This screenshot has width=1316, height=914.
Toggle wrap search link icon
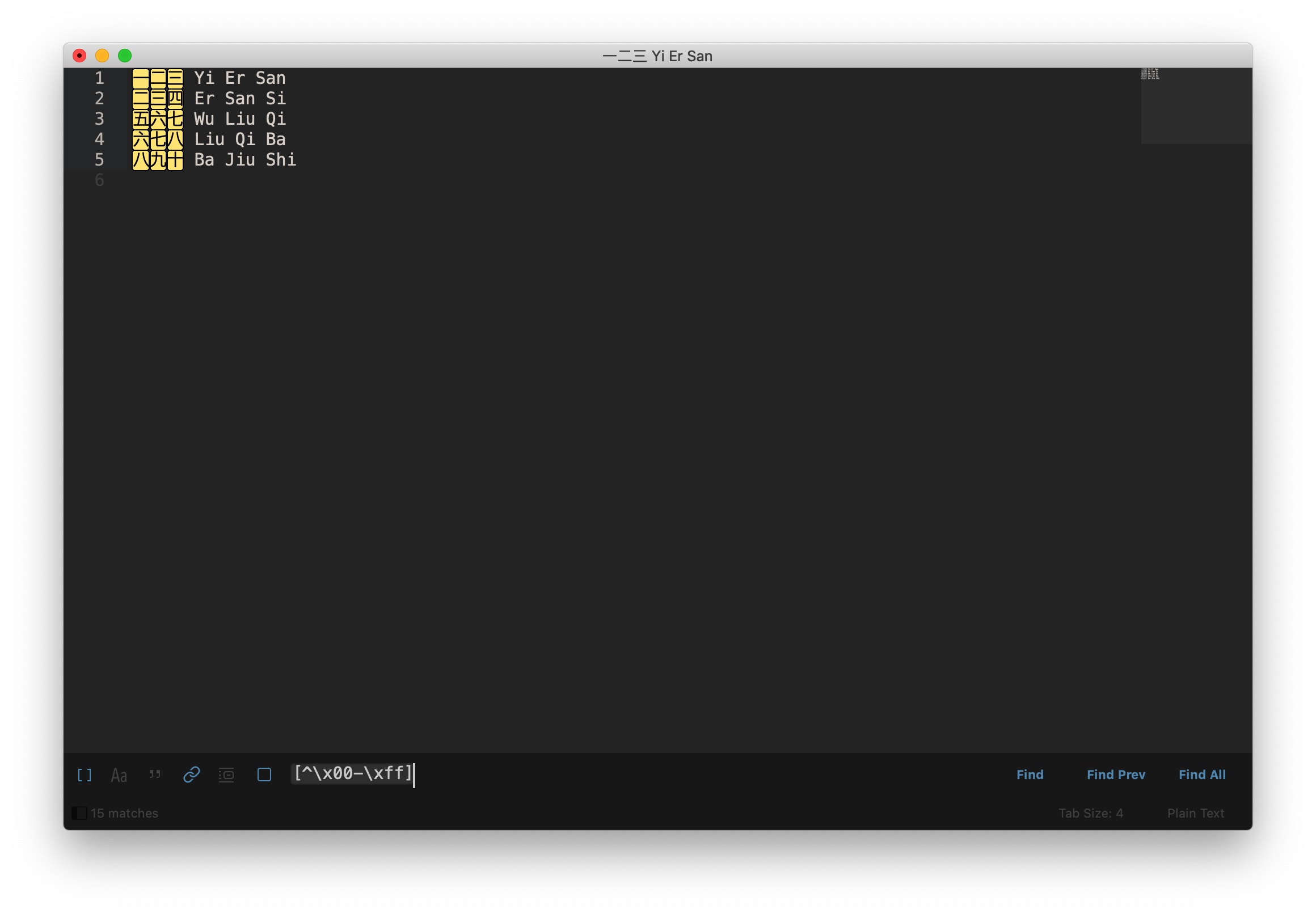[191, 775]
